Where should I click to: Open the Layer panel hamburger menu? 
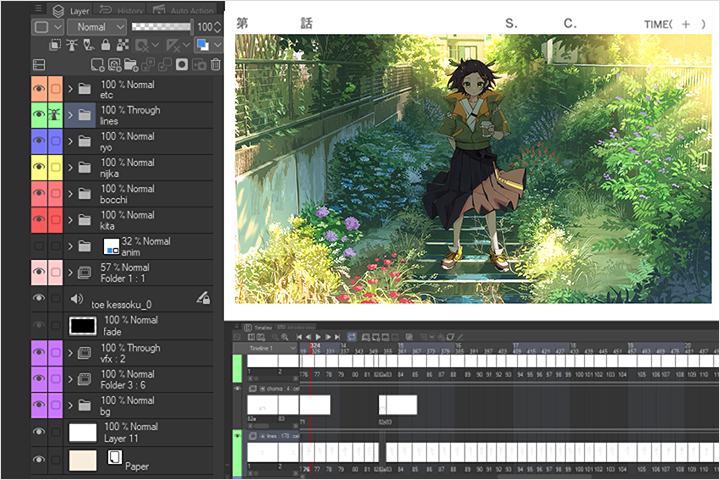pyautogui.click(x=39, y=8)
